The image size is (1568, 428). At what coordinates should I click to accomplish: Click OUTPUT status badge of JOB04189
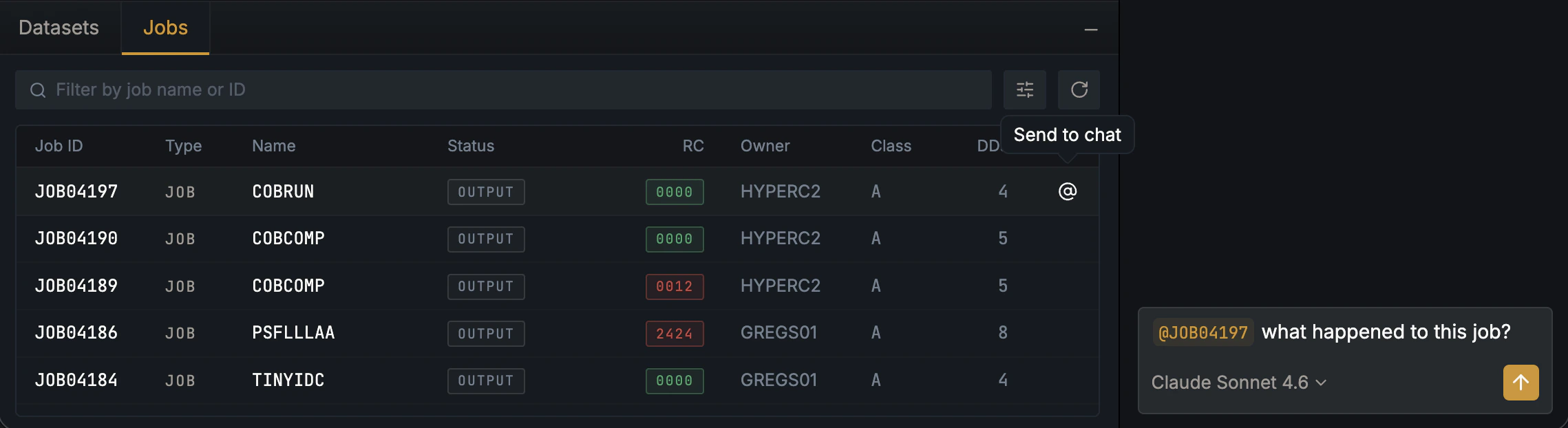click(486, 287)
